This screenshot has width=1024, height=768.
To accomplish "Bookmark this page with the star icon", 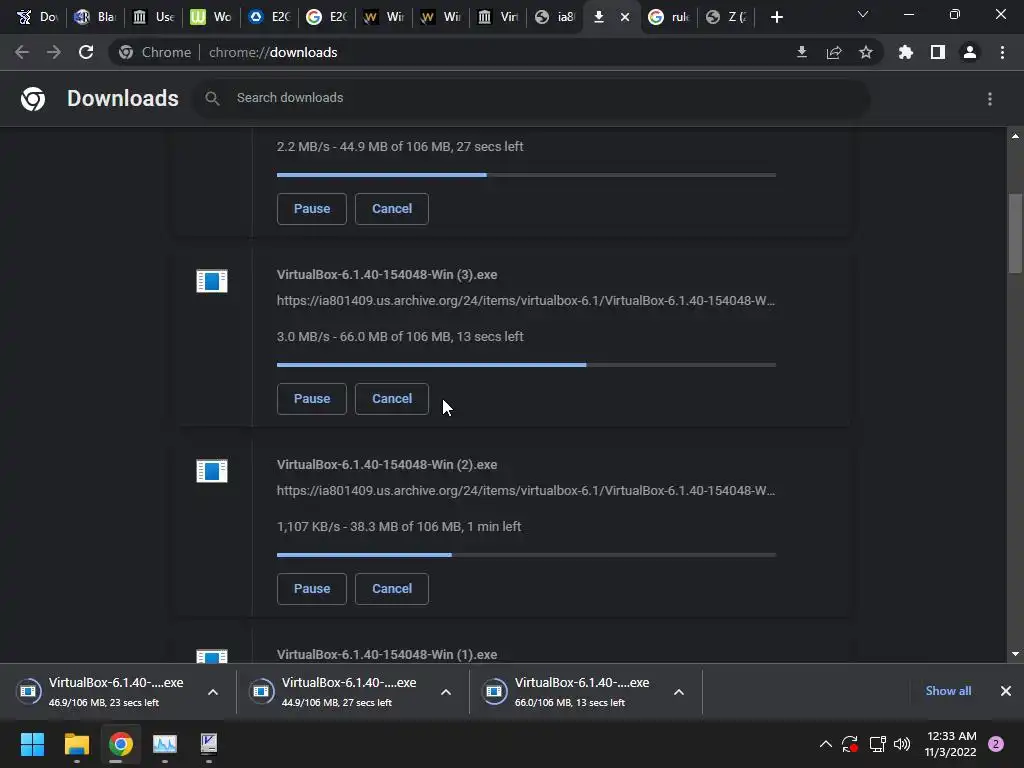I will (x=866, y=52).
